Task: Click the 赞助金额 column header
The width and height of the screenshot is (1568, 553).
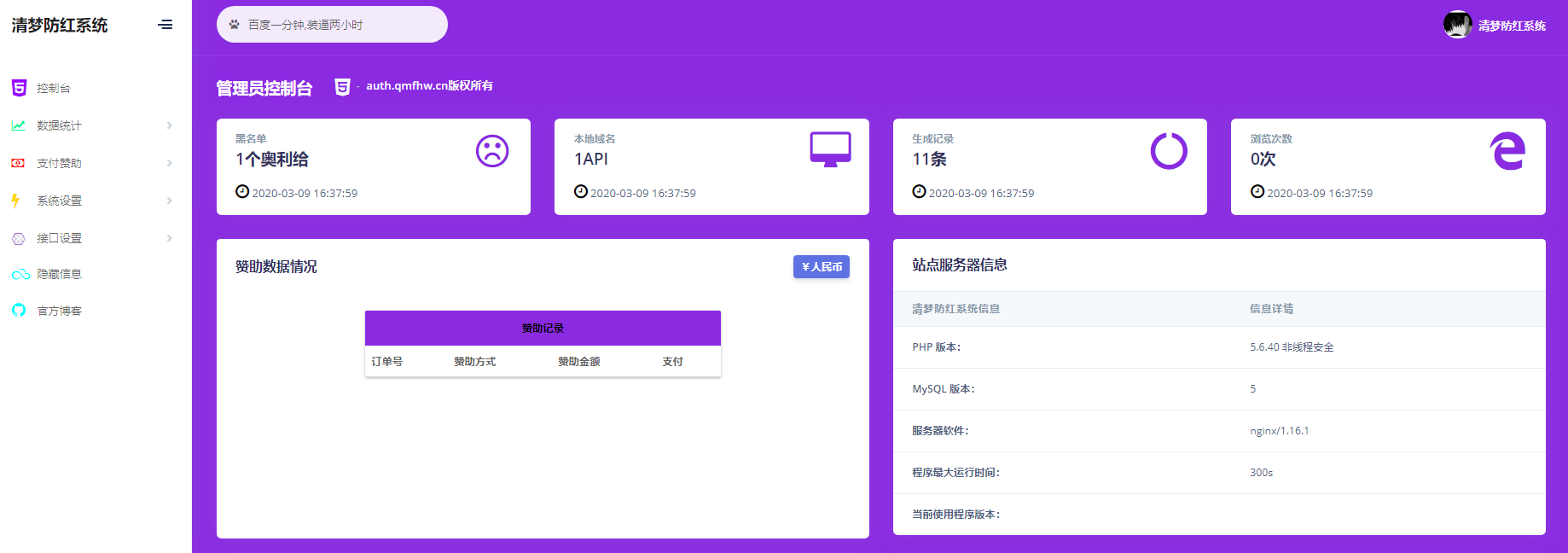Action: pyautogui.click(x=578, y=362)
